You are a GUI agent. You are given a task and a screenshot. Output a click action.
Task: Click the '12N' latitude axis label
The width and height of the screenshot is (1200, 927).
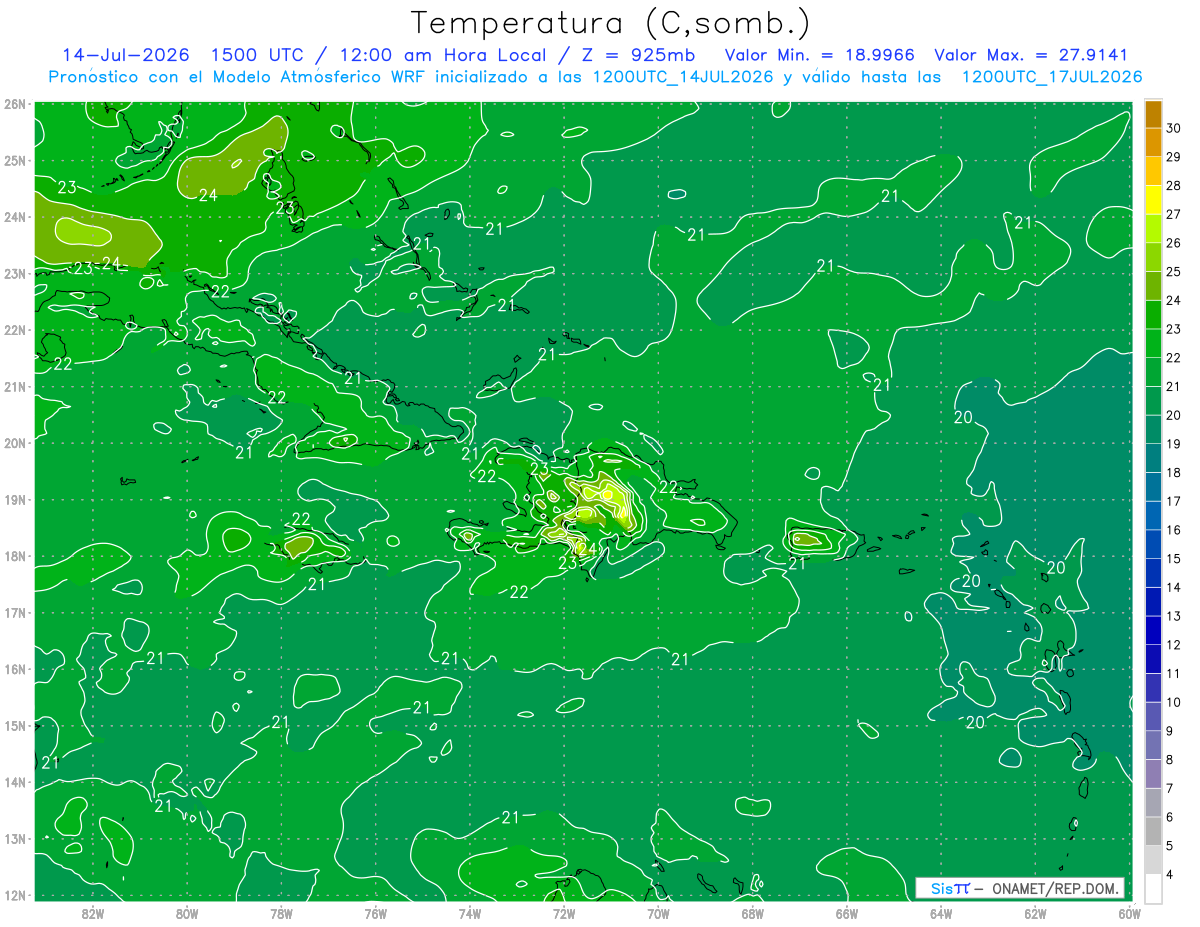[16, 895]
